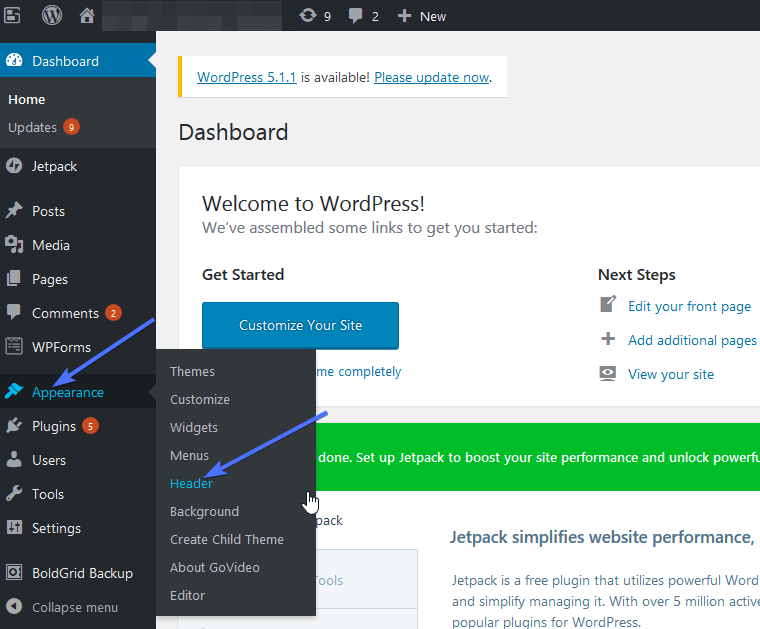The height and width of the screenshot is (629, 760).
Task: Click the home site icon in admin bar
Action: tap(87, 16)
